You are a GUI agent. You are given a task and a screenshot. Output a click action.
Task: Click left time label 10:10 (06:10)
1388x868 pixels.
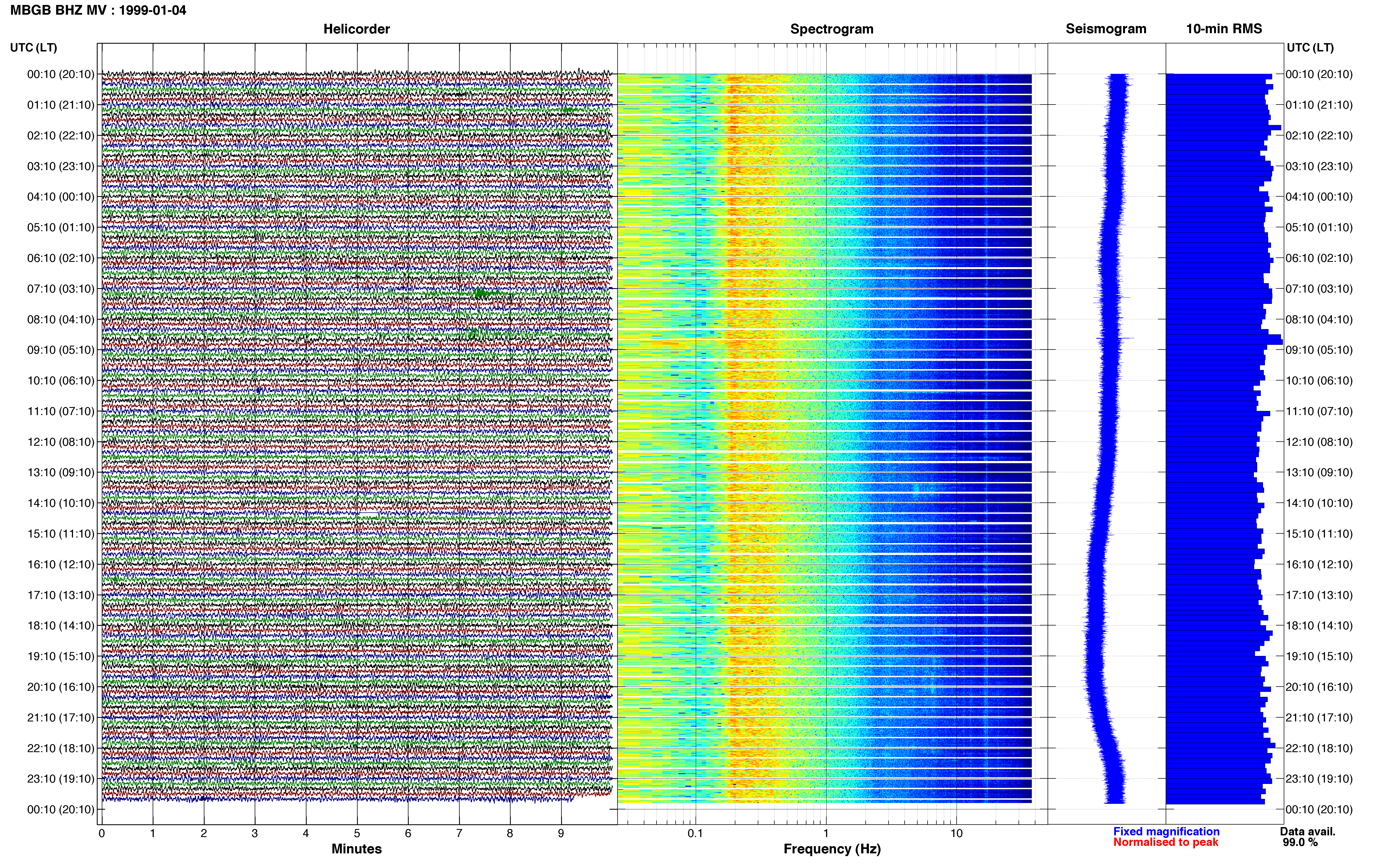pos(61,380)
